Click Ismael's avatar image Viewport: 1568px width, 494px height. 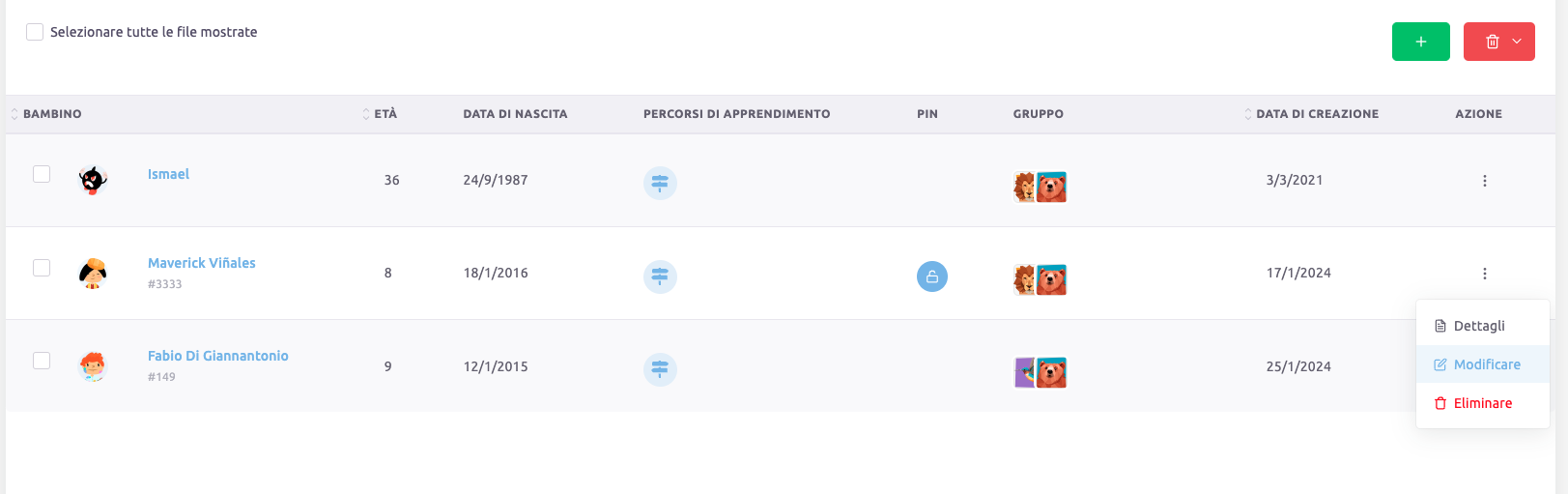click(93, 180)
